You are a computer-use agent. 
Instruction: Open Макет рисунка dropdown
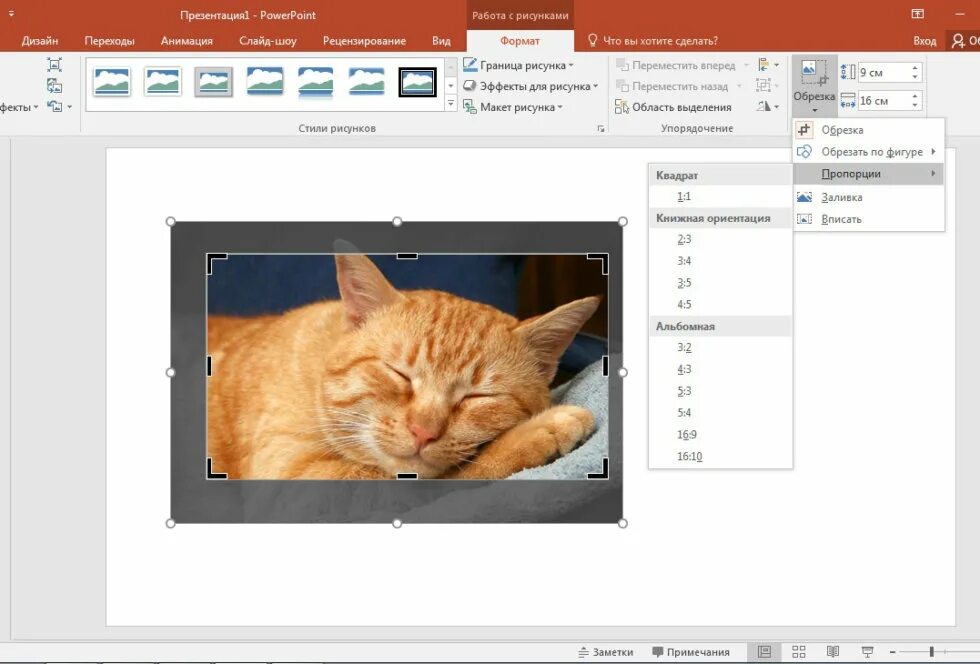tap(513, 107)
